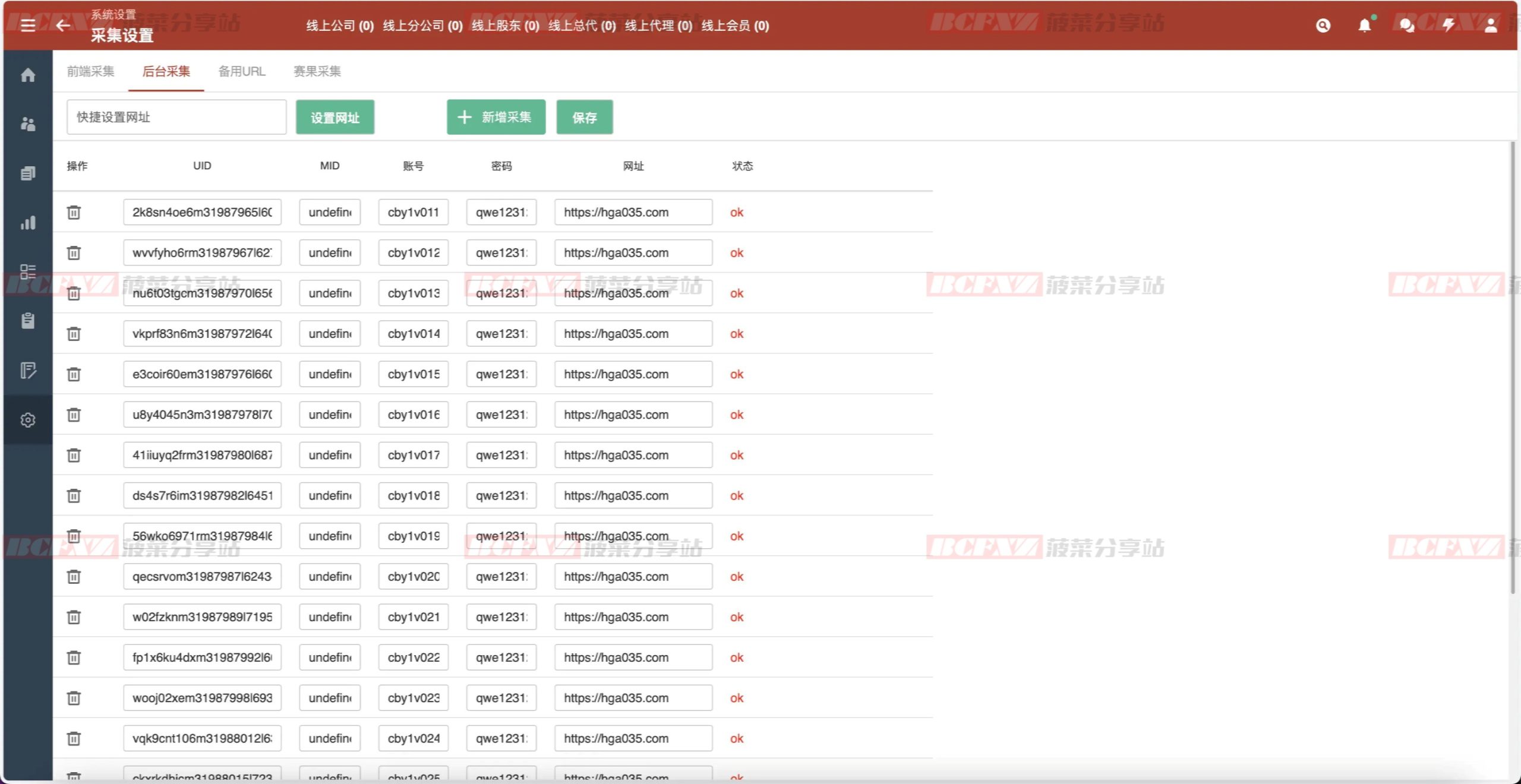Screen dimensions: 1521x784
Task: Open the search icon in top bar
Action: pos(1323,26)
